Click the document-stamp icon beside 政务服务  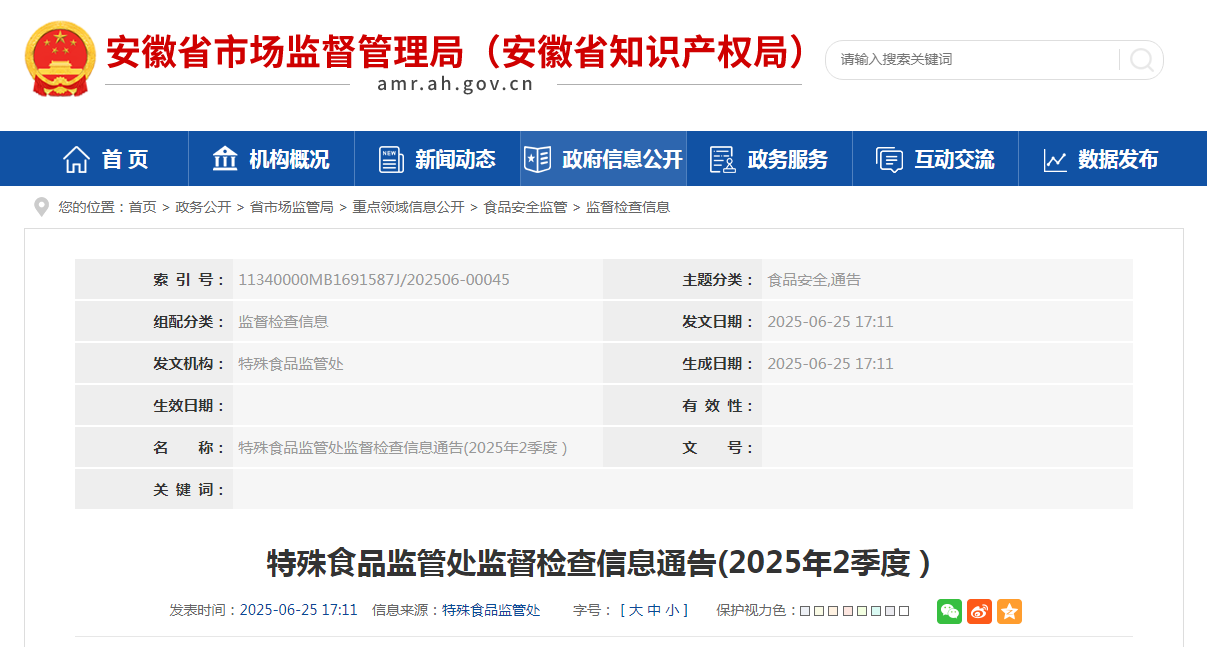[x=722, y=159]
